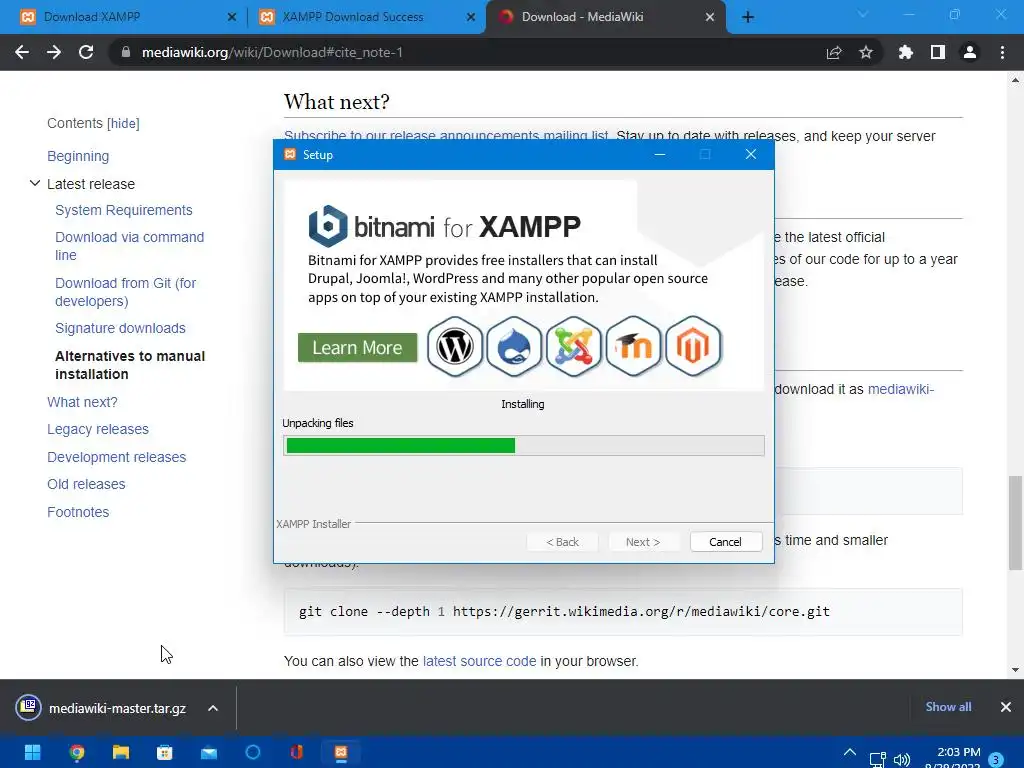Cancel the XAMPP installation
Image resolution: width=1024 pixels, height=768 pixels.
click(726, 542)
